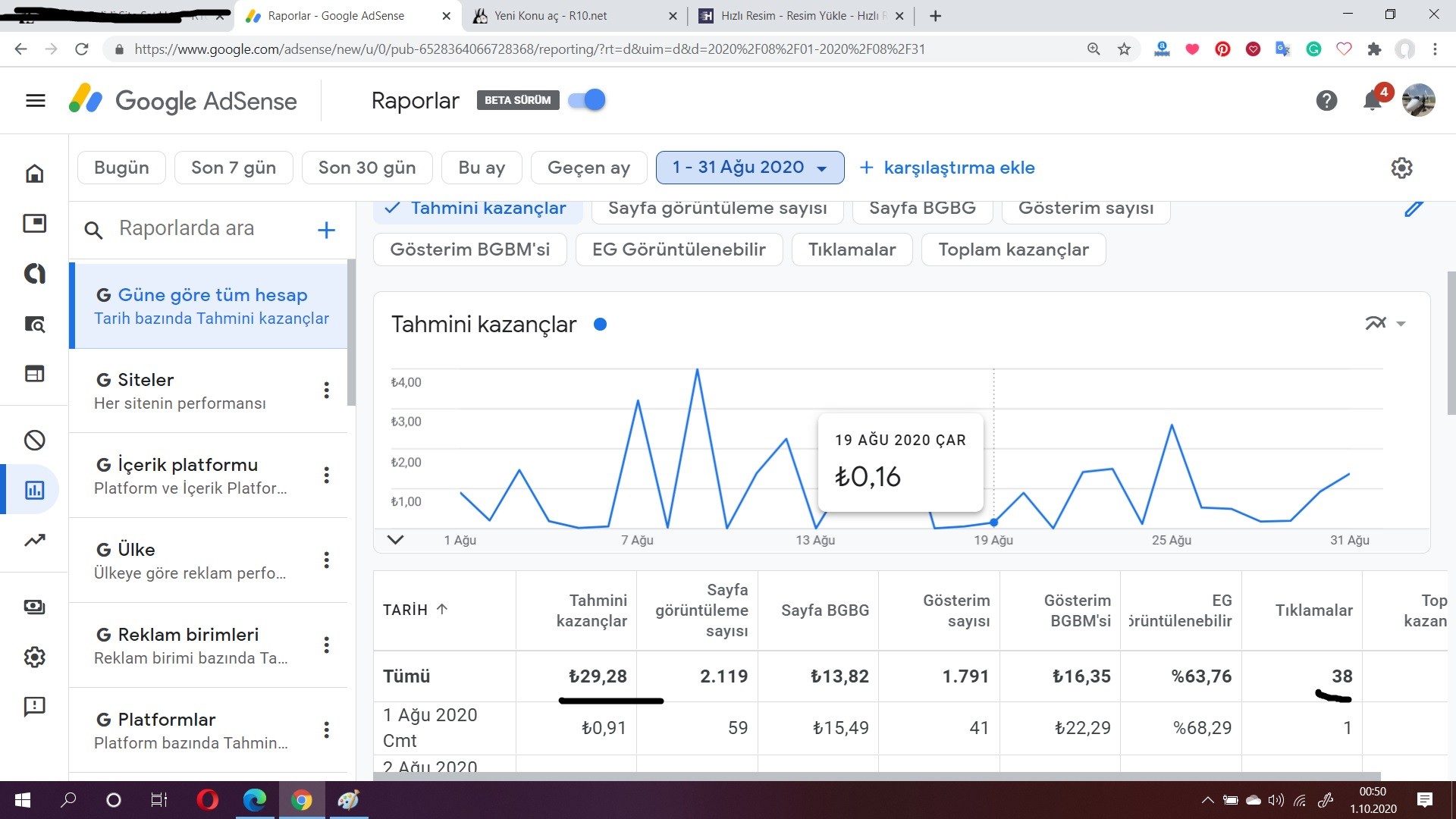1456x819 pixels.
Task: Select the Son 7 gün date range
Action: tap(234, 168)
